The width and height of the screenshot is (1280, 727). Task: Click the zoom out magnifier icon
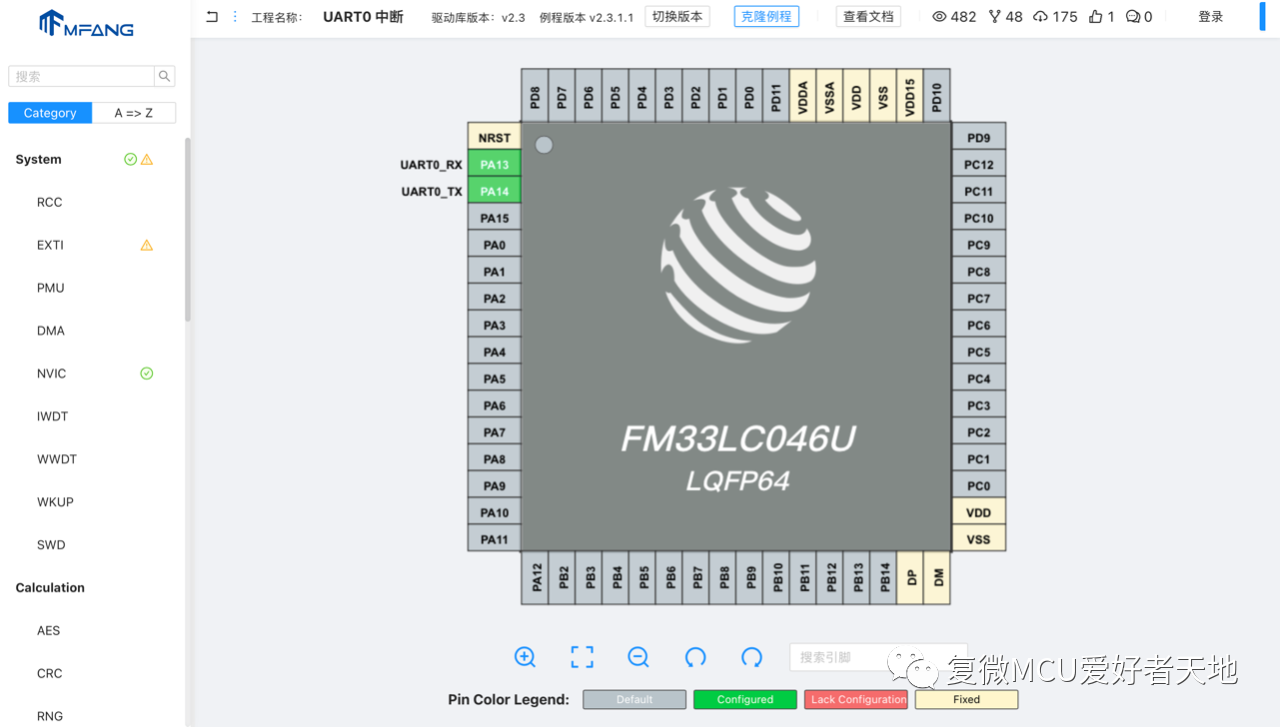pyautogui.click(x=639, y=657)
